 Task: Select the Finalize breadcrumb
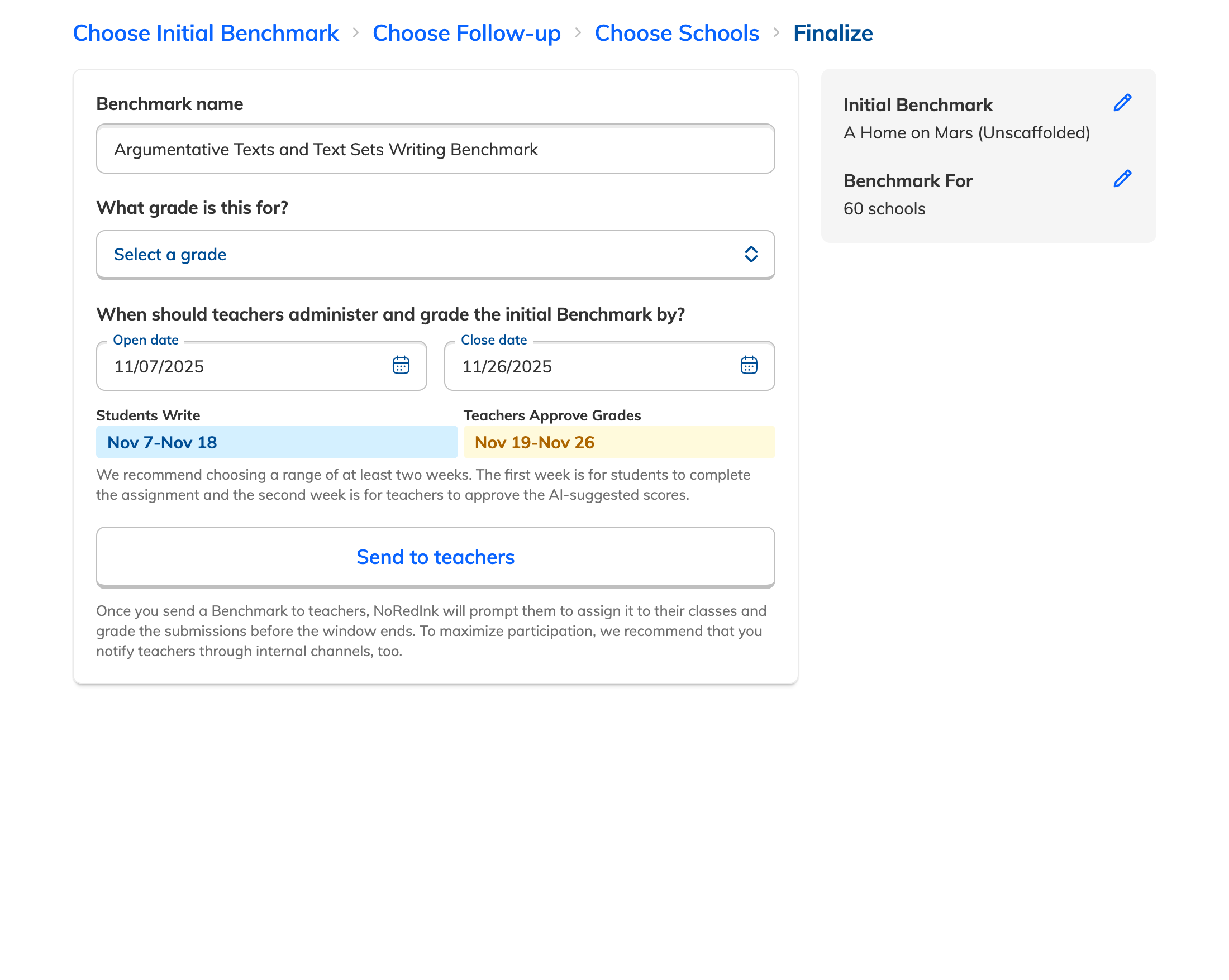coord(833,33)
